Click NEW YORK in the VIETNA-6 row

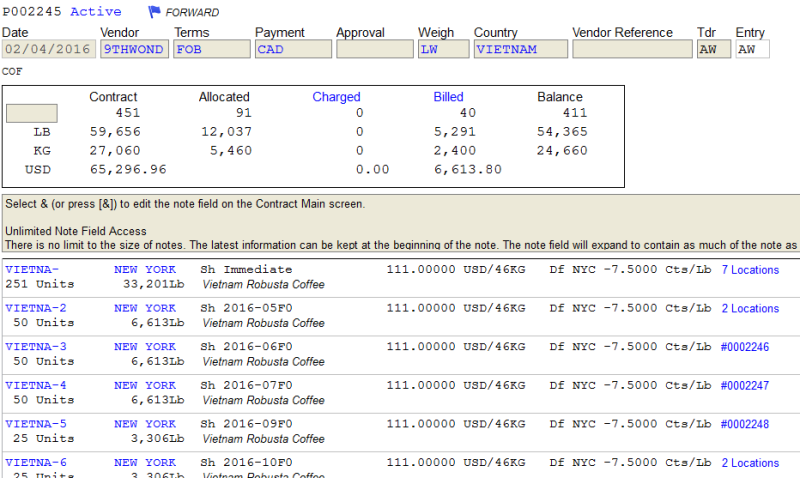[145, 462]
